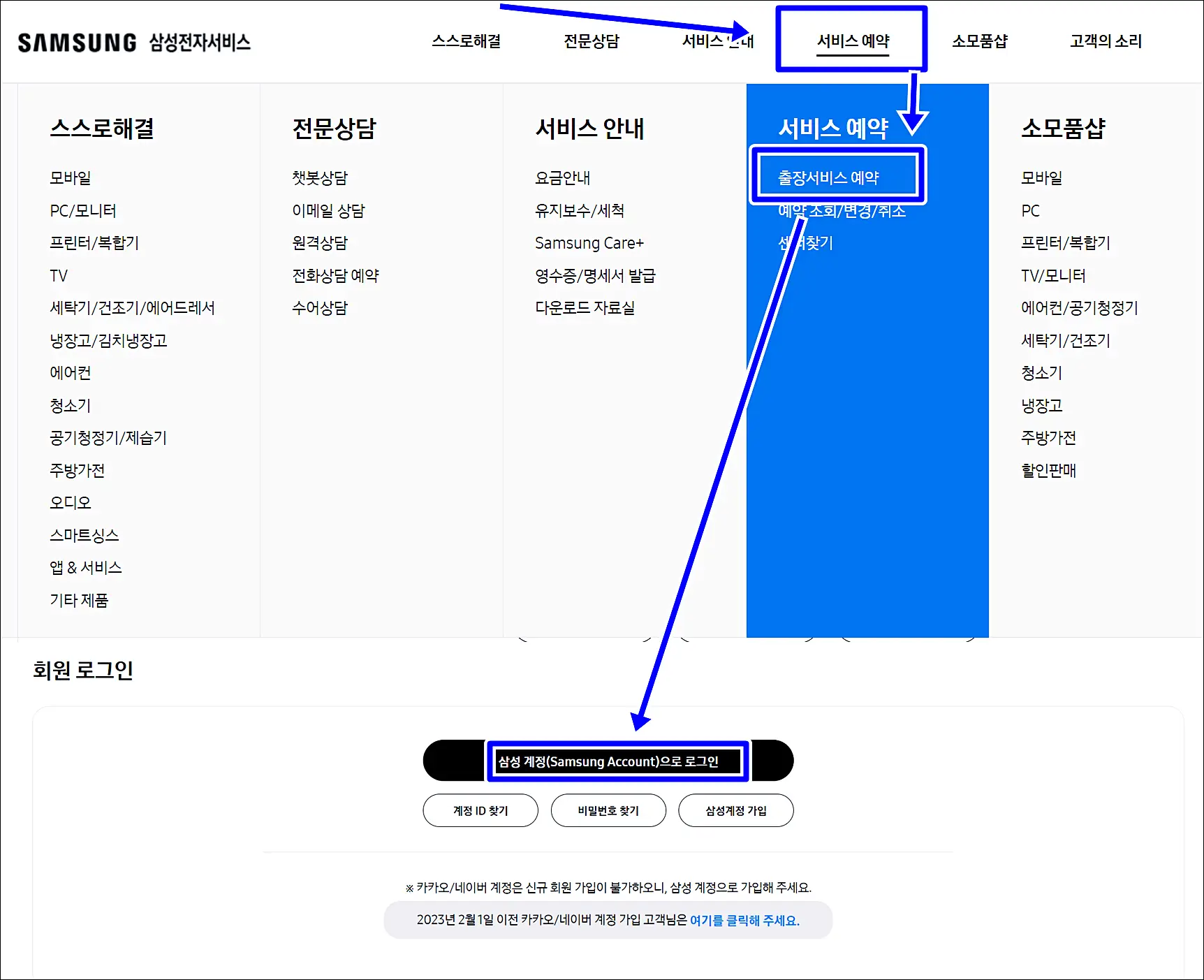Select 모바일 under 소모품샵
The height and width of the screenshot is (980, 1204).
click(1042, 178)
